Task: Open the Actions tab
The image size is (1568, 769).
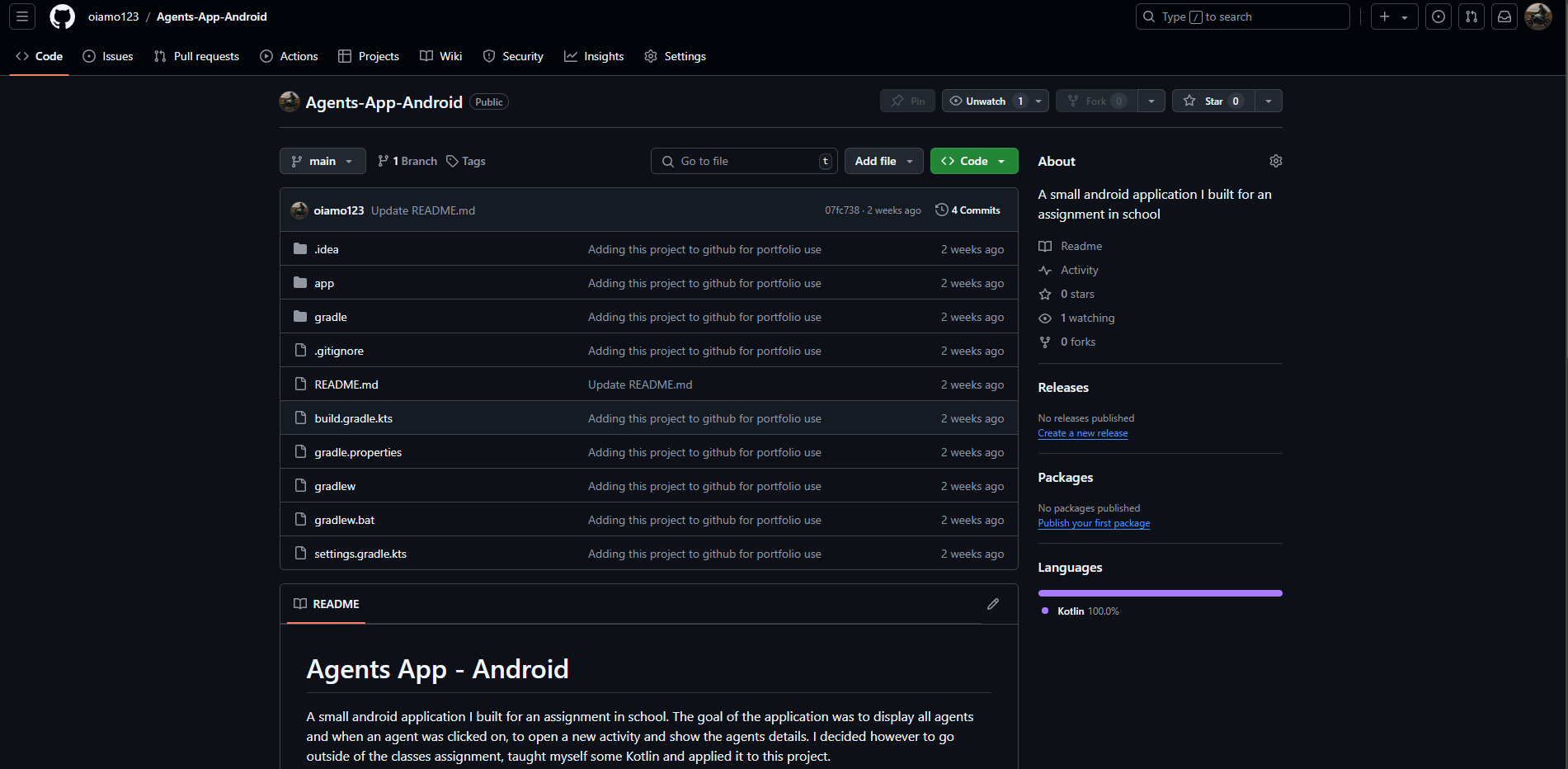Action: tap(290, 56)
